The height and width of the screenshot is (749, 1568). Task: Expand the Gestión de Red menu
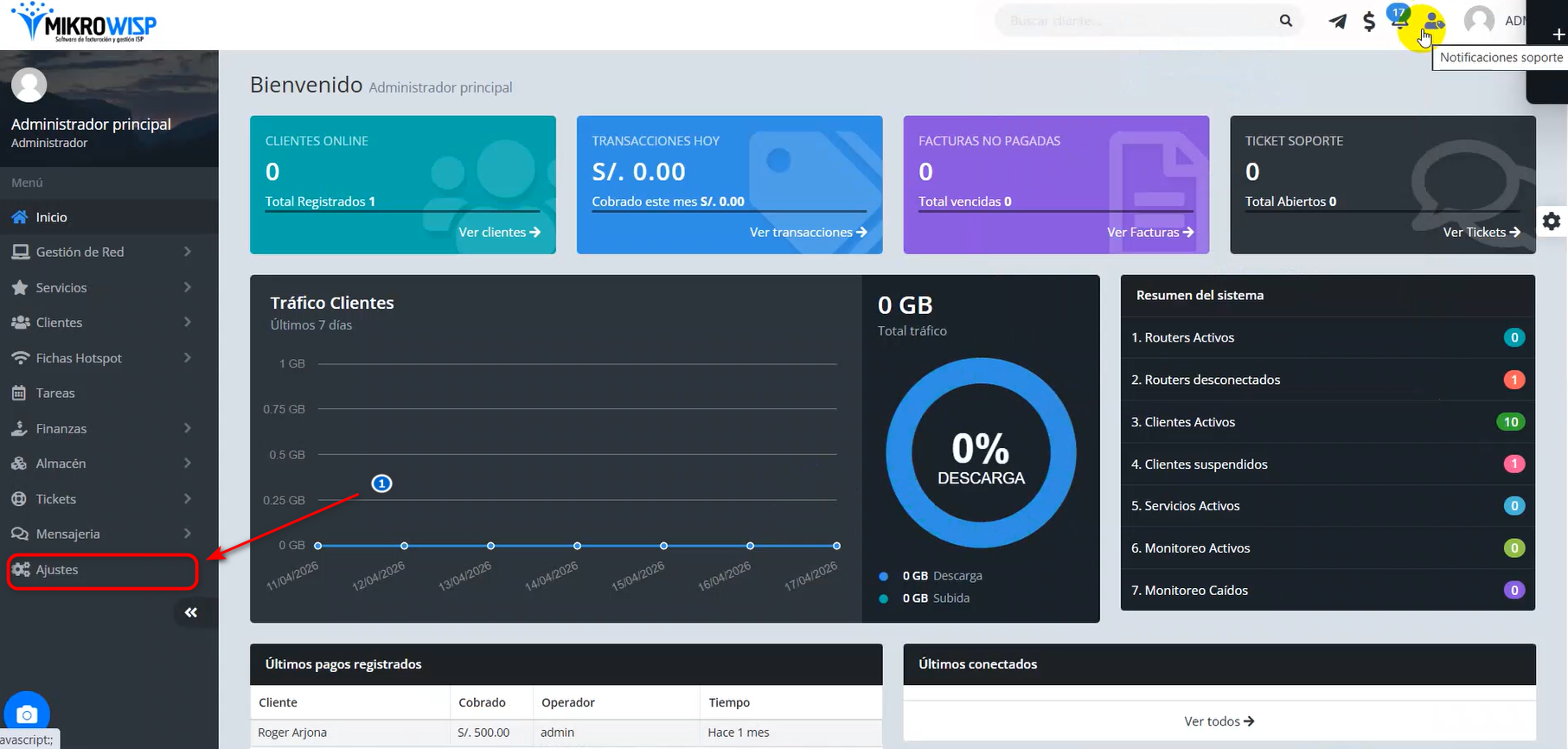point(100,252)
